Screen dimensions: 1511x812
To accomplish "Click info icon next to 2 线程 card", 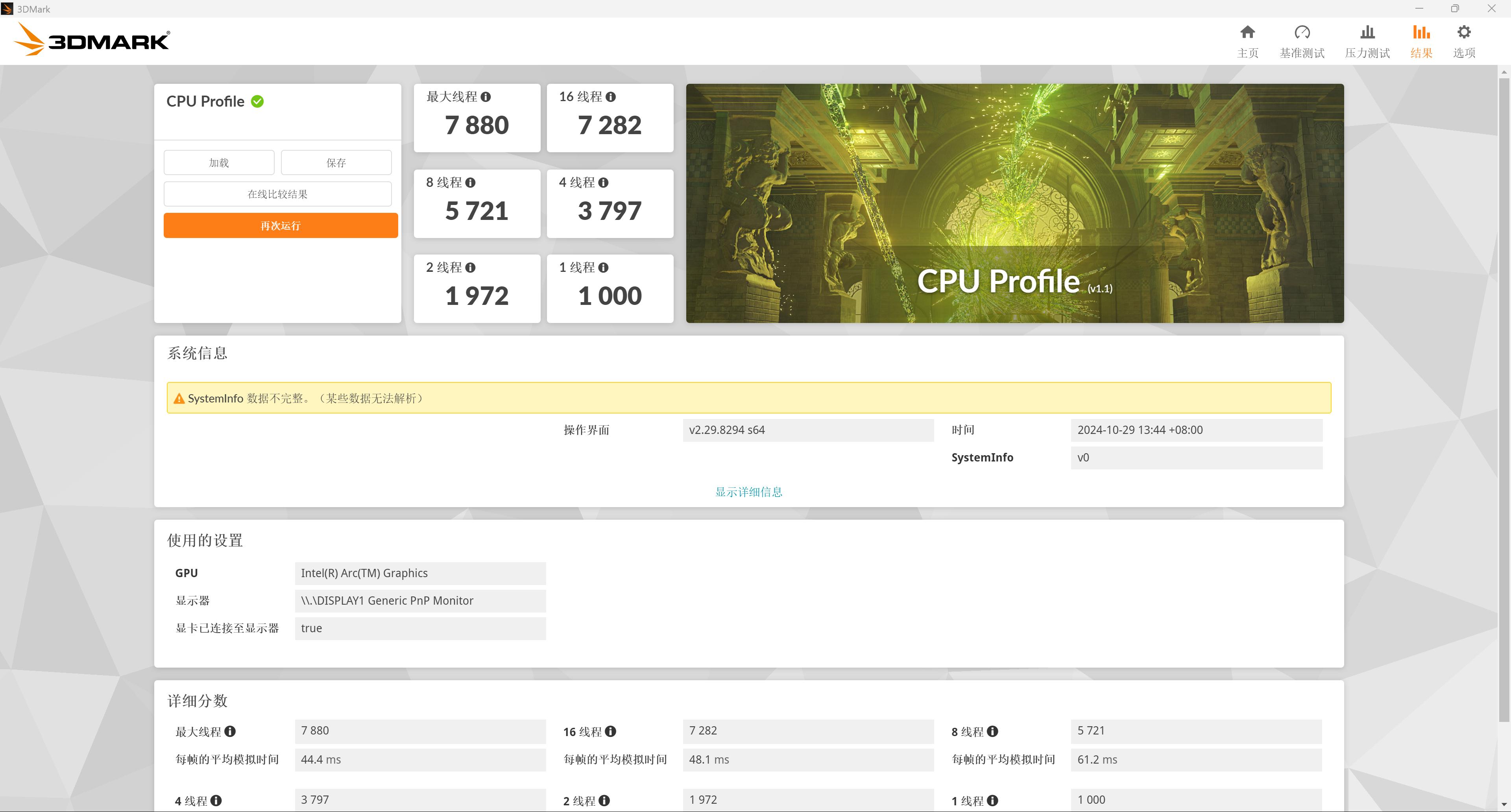I will [x=471, y=268].
